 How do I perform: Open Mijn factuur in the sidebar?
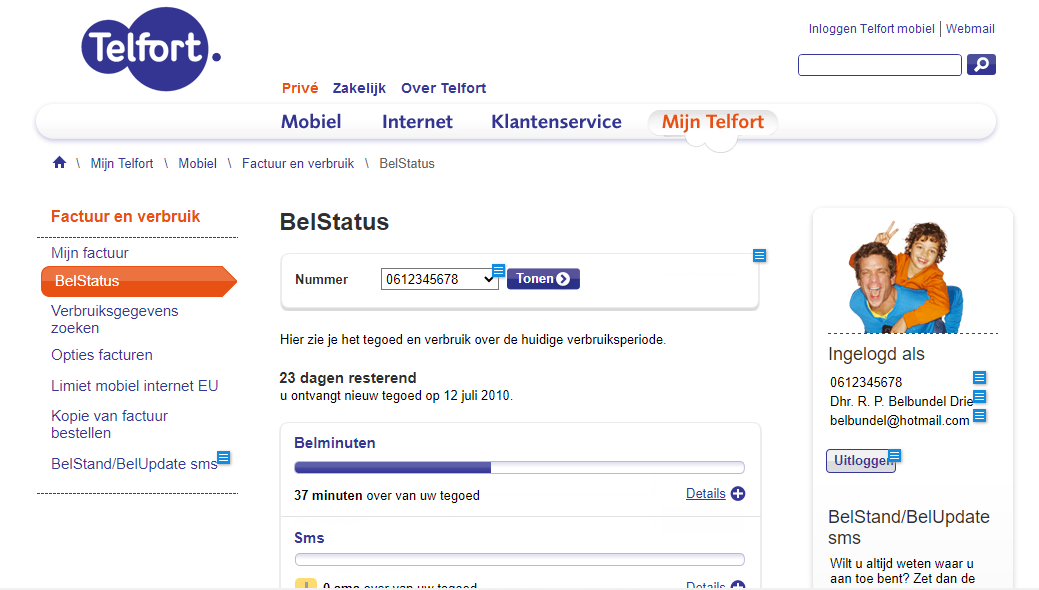90,253
